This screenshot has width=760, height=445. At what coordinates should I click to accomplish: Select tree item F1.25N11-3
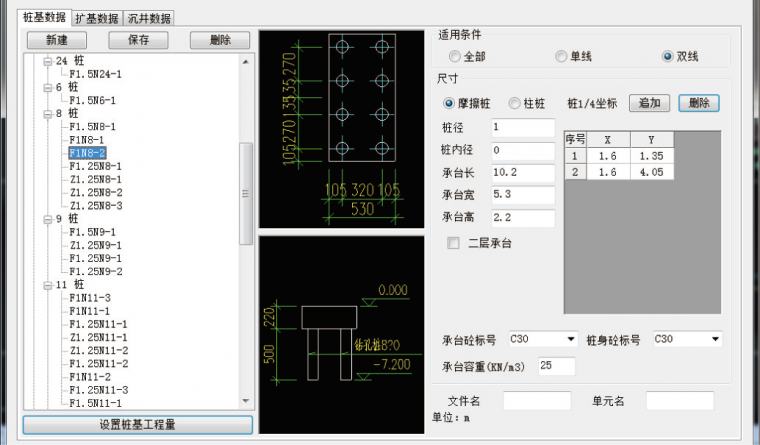[98, 390]
